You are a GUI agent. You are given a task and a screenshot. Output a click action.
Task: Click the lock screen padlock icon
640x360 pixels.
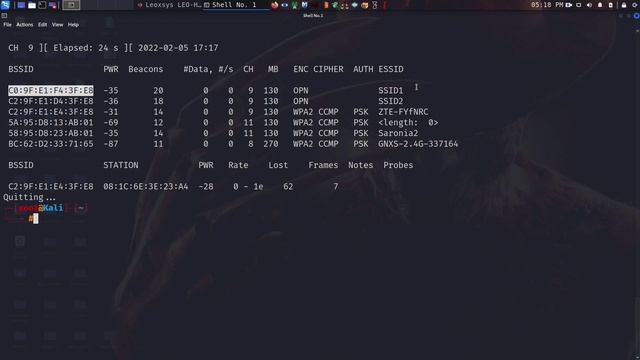coord(624,5)
